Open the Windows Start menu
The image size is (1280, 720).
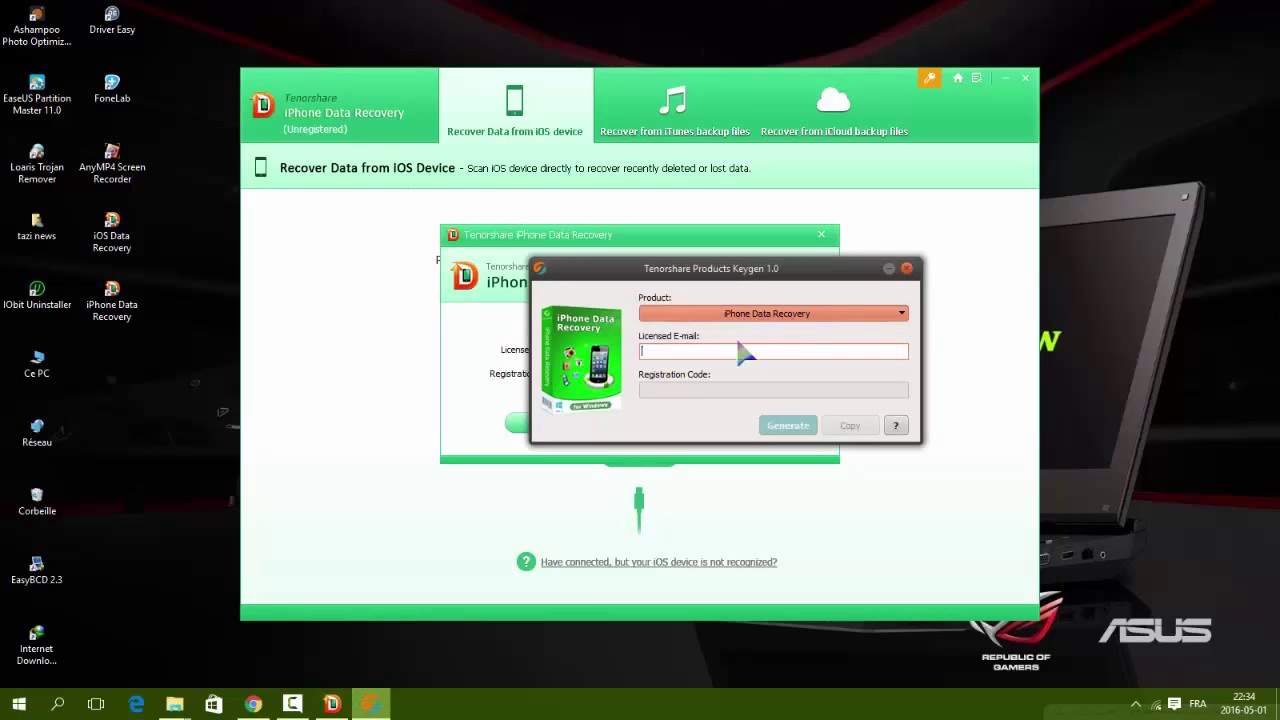click(x=19, y=704)
